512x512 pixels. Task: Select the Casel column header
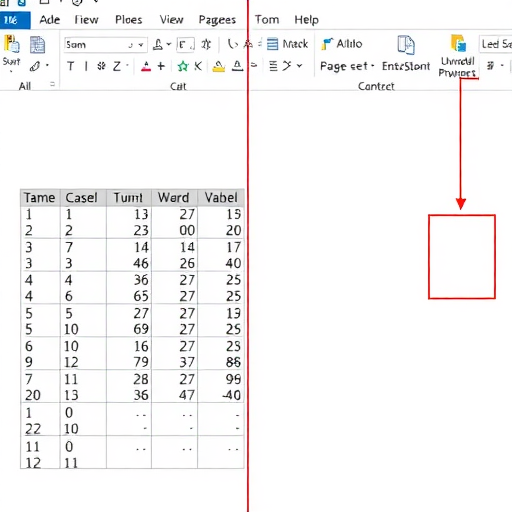(x=83, y=198)
